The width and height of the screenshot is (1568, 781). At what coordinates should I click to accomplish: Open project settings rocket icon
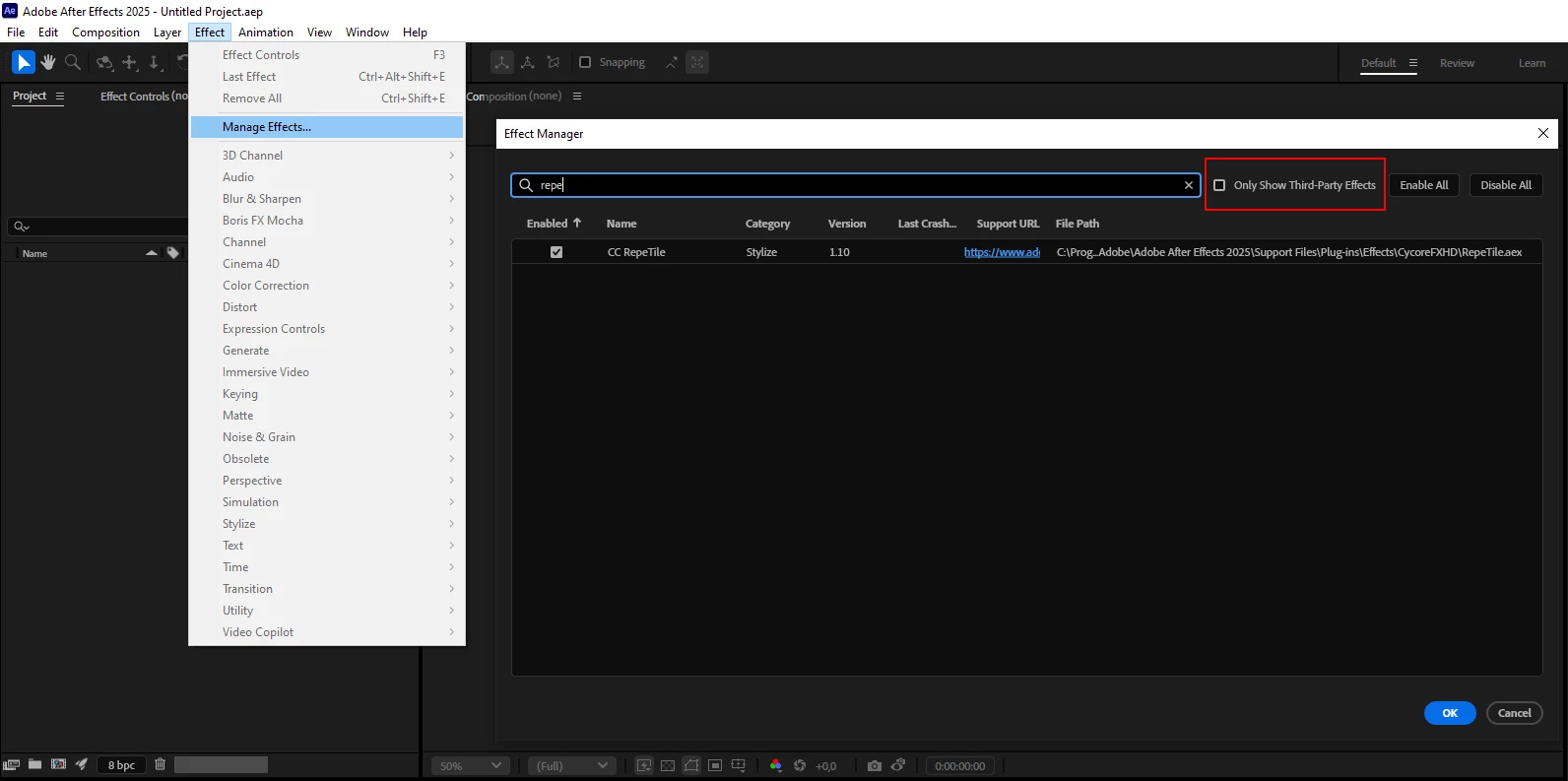[x=82, y=764]
